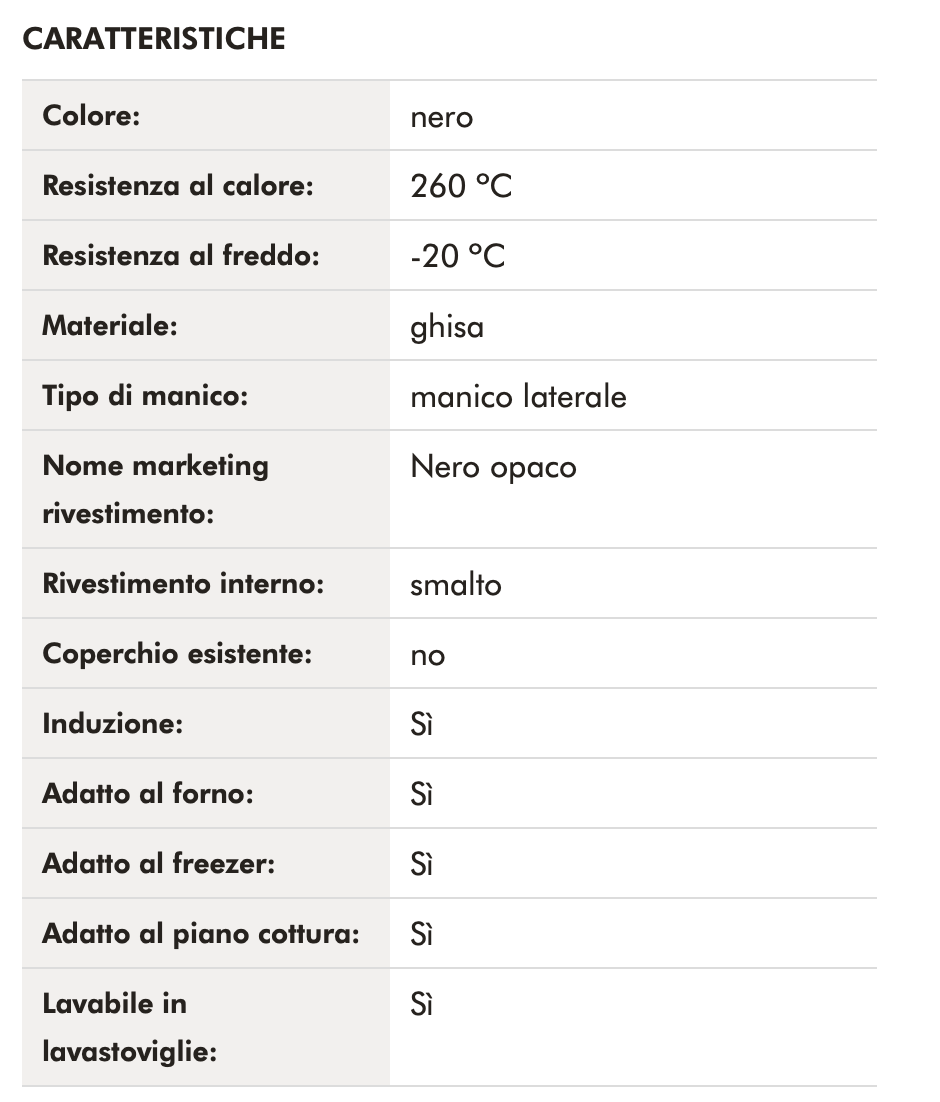Click the "Colore:" label

point(91,115)
